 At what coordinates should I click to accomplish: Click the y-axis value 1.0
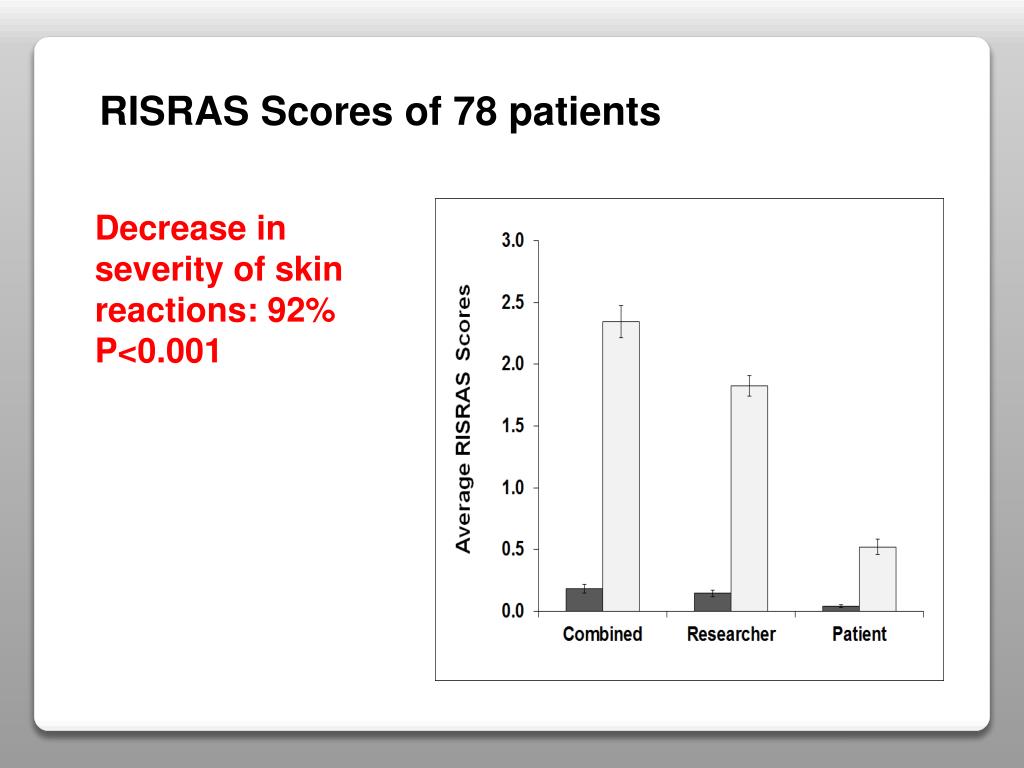click(513, 488)
